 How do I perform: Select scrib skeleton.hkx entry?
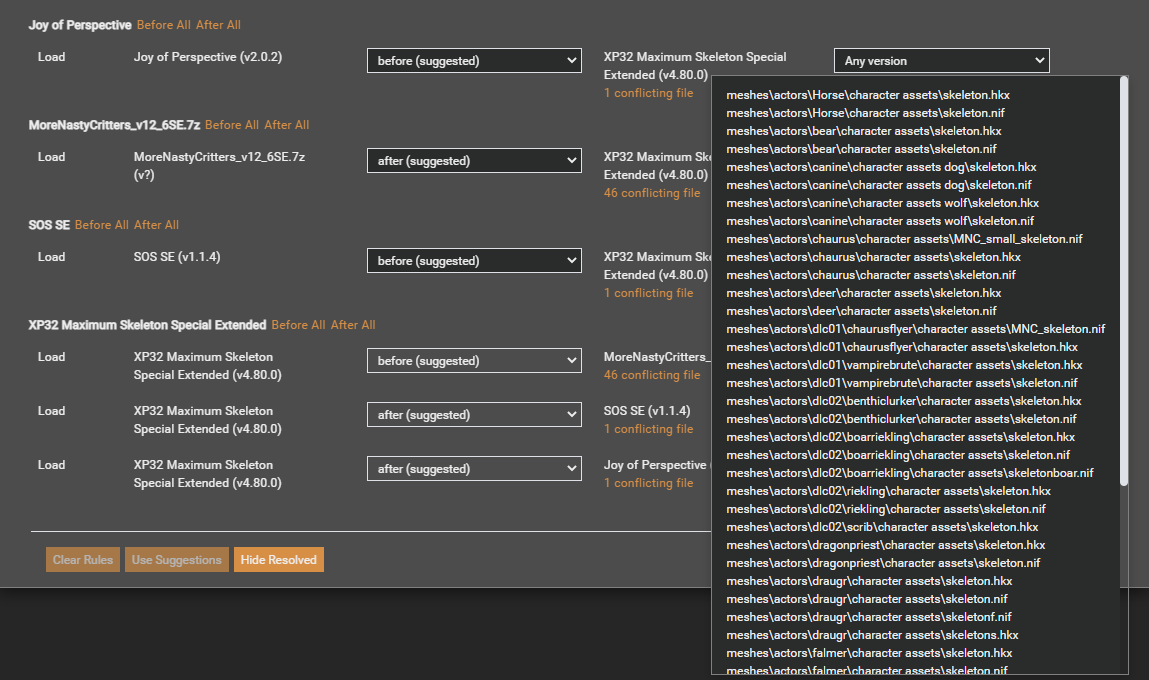coord(882,527)
